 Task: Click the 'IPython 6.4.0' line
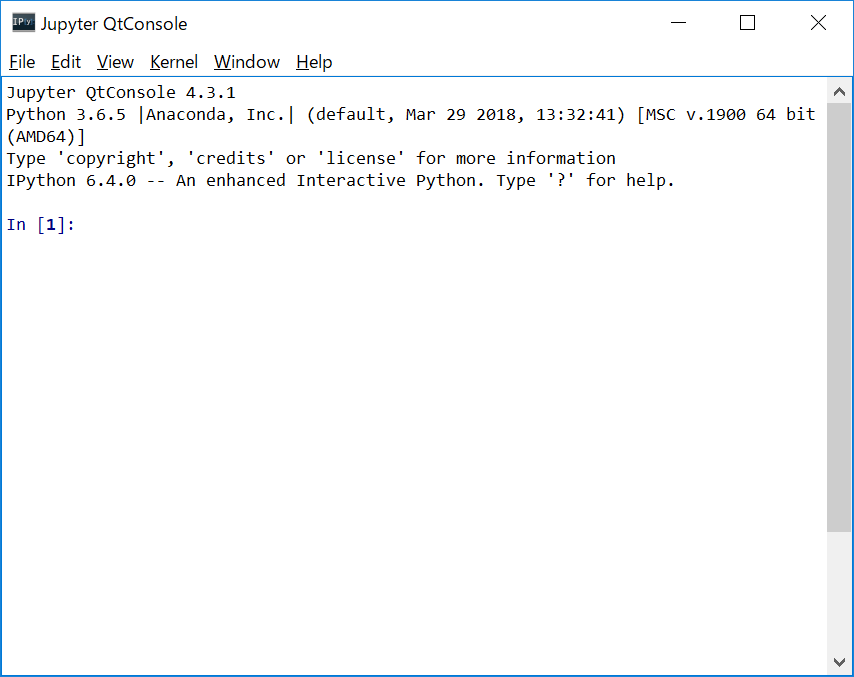coord(340,181)
